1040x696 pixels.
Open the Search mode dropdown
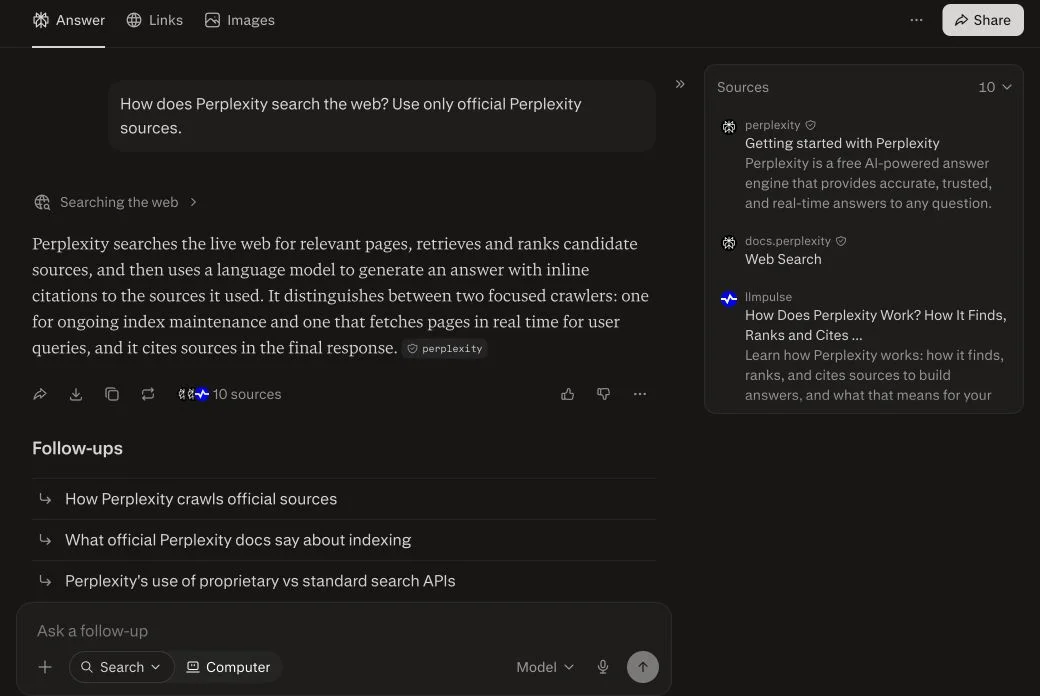[121, 667]
